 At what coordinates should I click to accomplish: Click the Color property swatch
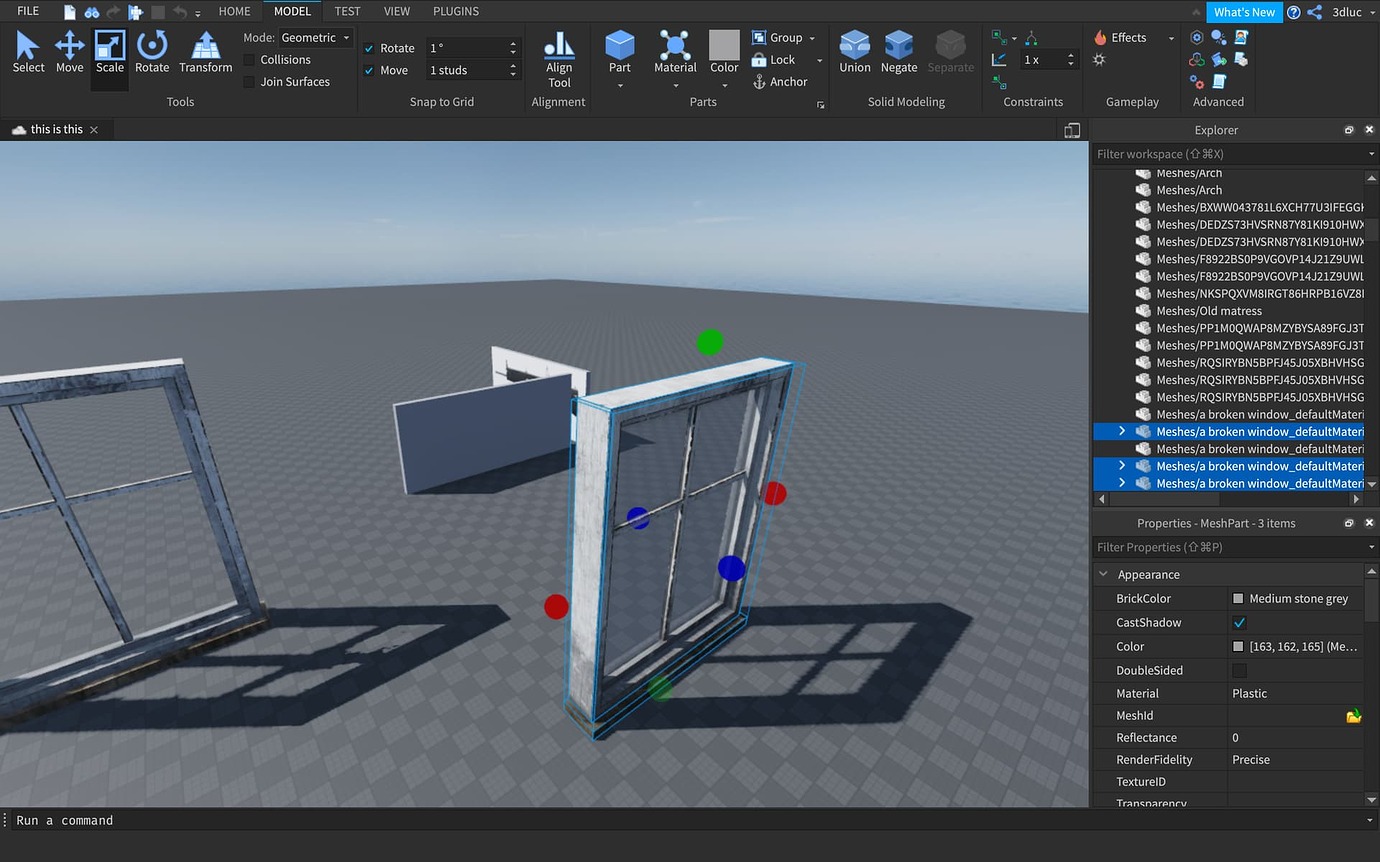[x=1238, y=646]
